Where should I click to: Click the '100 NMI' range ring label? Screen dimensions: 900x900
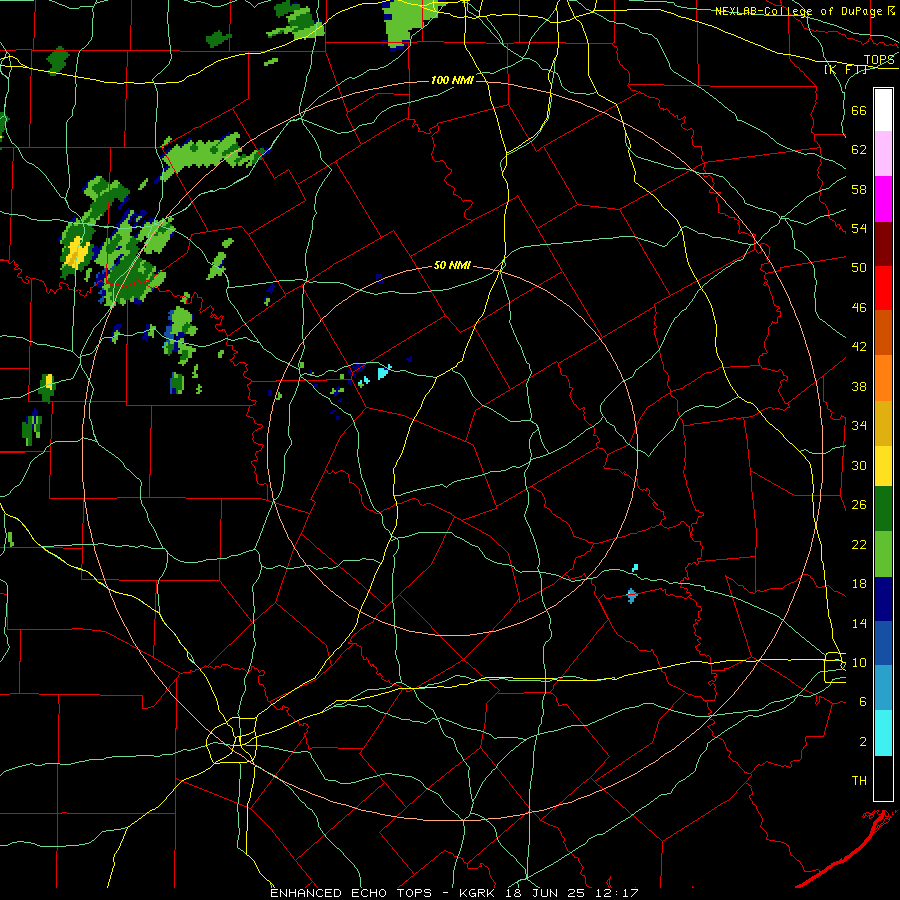[x=452, y=80]
